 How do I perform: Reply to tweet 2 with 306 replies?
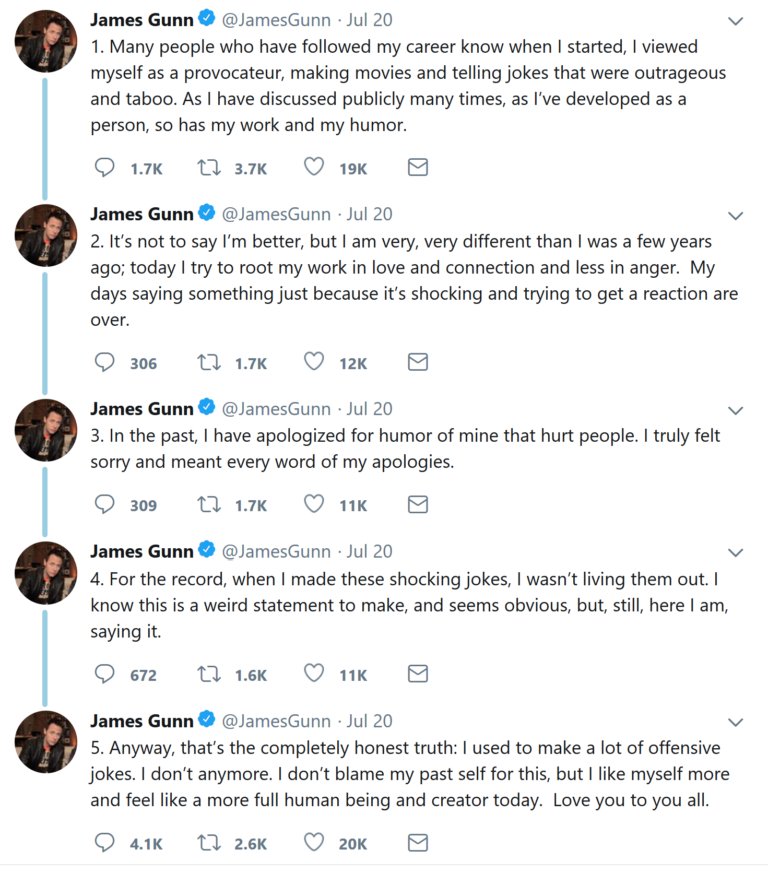click(x=105, y=363)
